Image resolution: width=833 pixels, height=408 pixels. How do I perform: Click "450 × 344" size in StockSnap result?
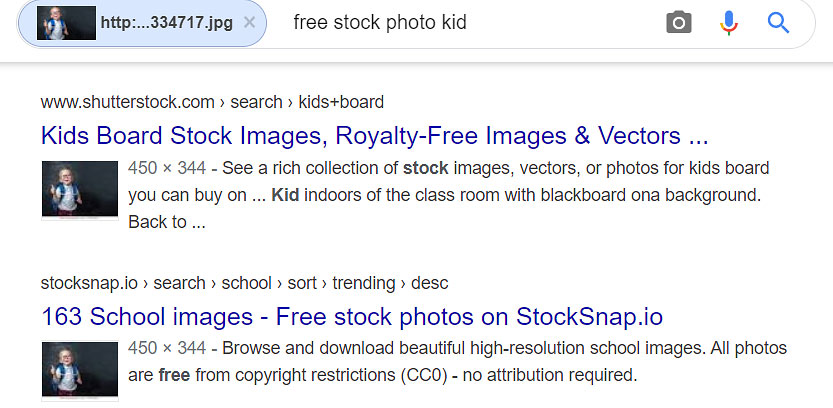(167, 349)
